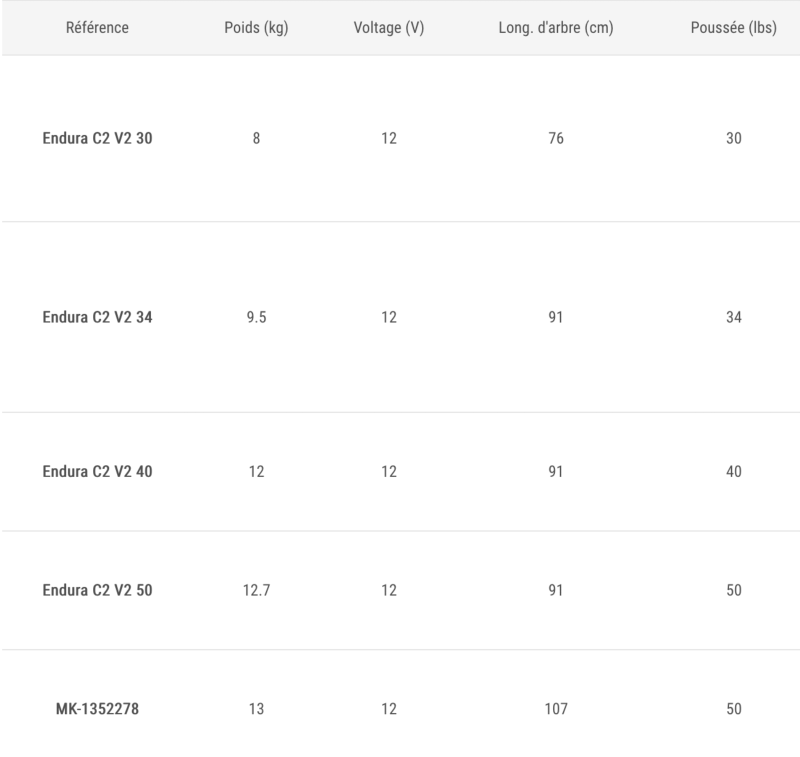Click the Poussée (lbs) column header
Screen dimensions: 800x757
734,28
